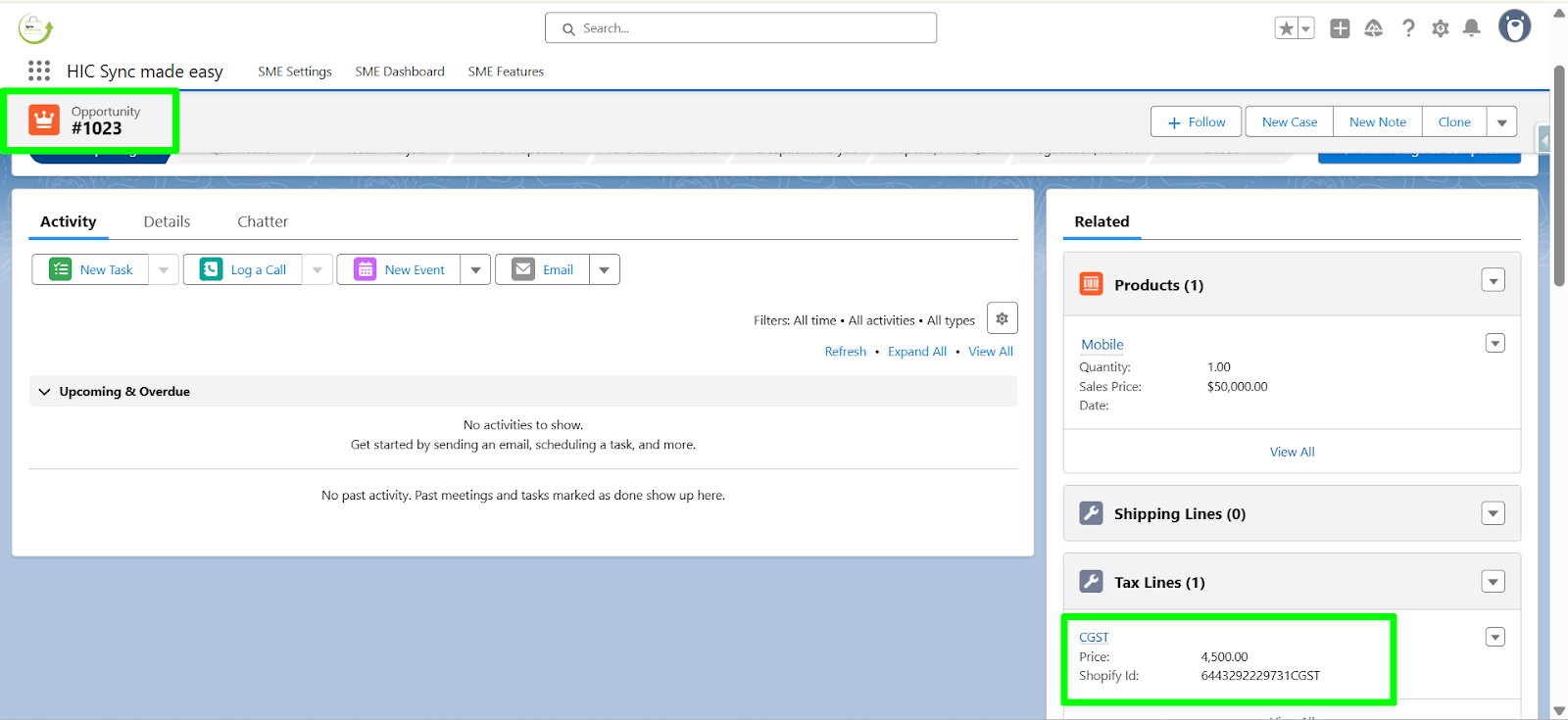Image resolution: width=1568 pixels, height=720 pixels.
Task: Open the SME Dashboard nav item
Action: coord(400,72)
